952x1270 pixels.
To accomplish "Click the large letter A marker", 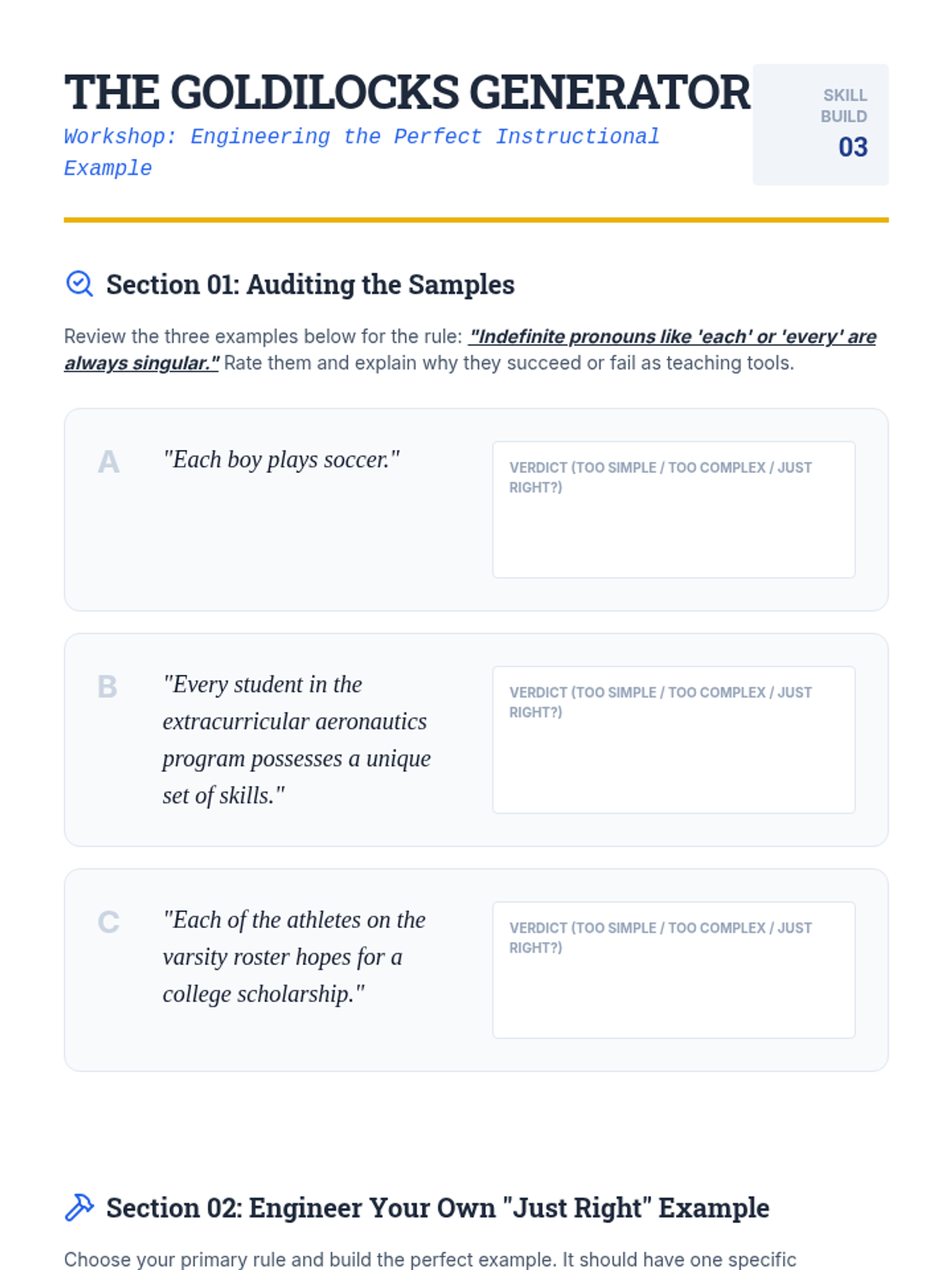I will [109, 462].
